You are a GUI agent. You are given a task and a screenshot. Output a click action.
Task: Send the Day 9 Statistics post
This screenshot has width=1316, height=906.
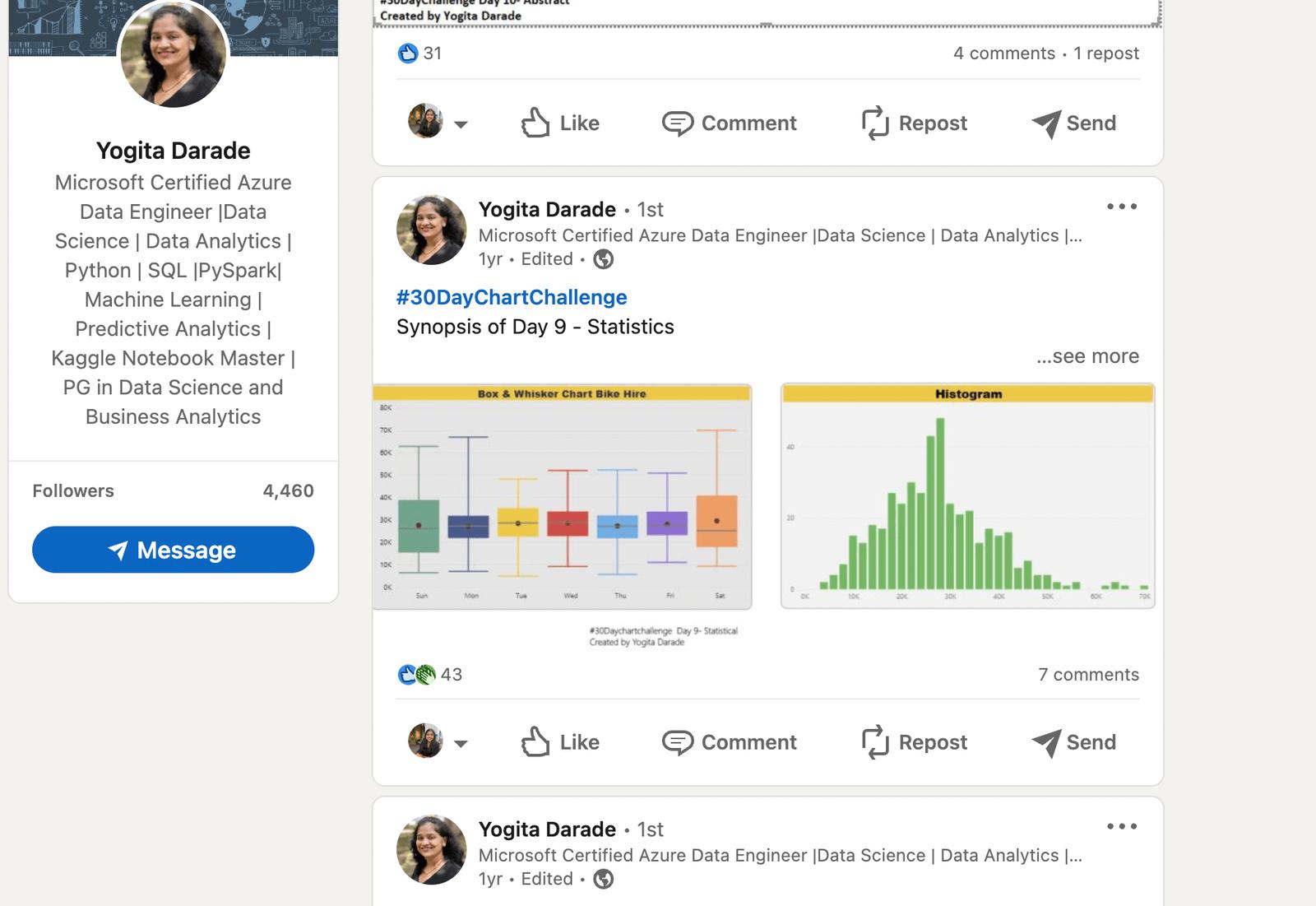(x=1073, y=742)
